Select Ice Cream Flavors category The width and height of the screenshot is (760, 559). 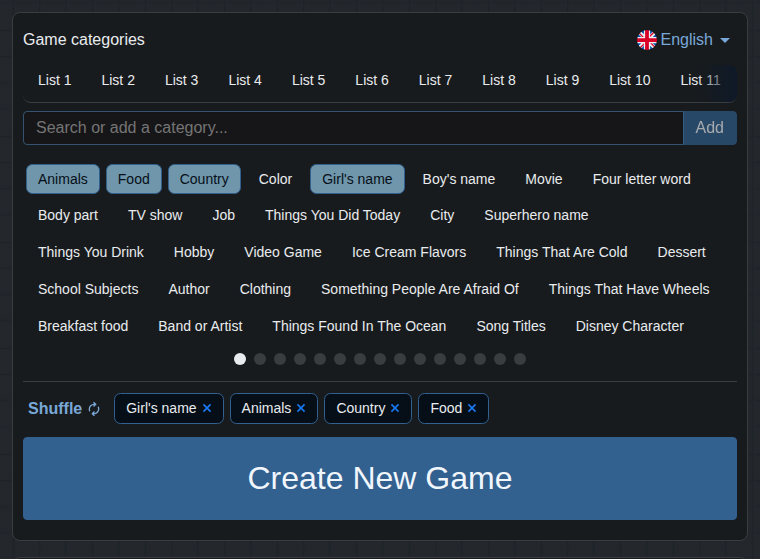(409, 252)
